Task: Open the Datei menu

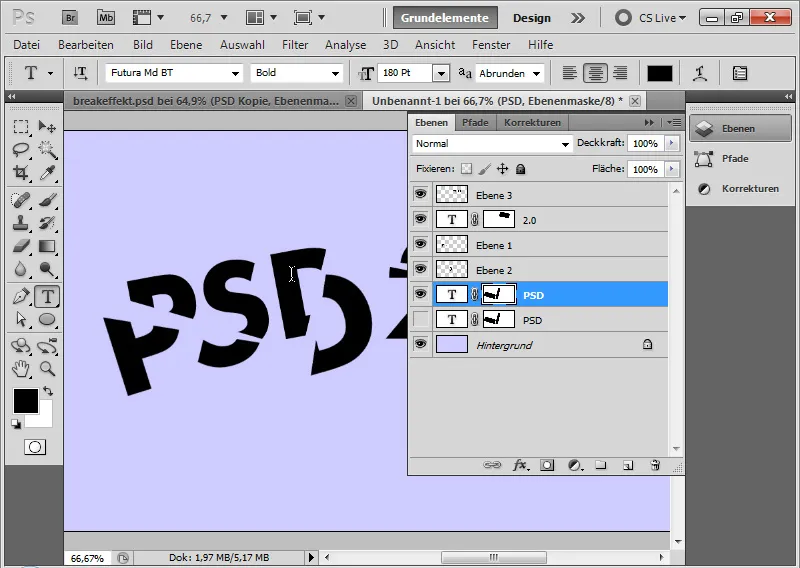Action: (x=27, y=45)
